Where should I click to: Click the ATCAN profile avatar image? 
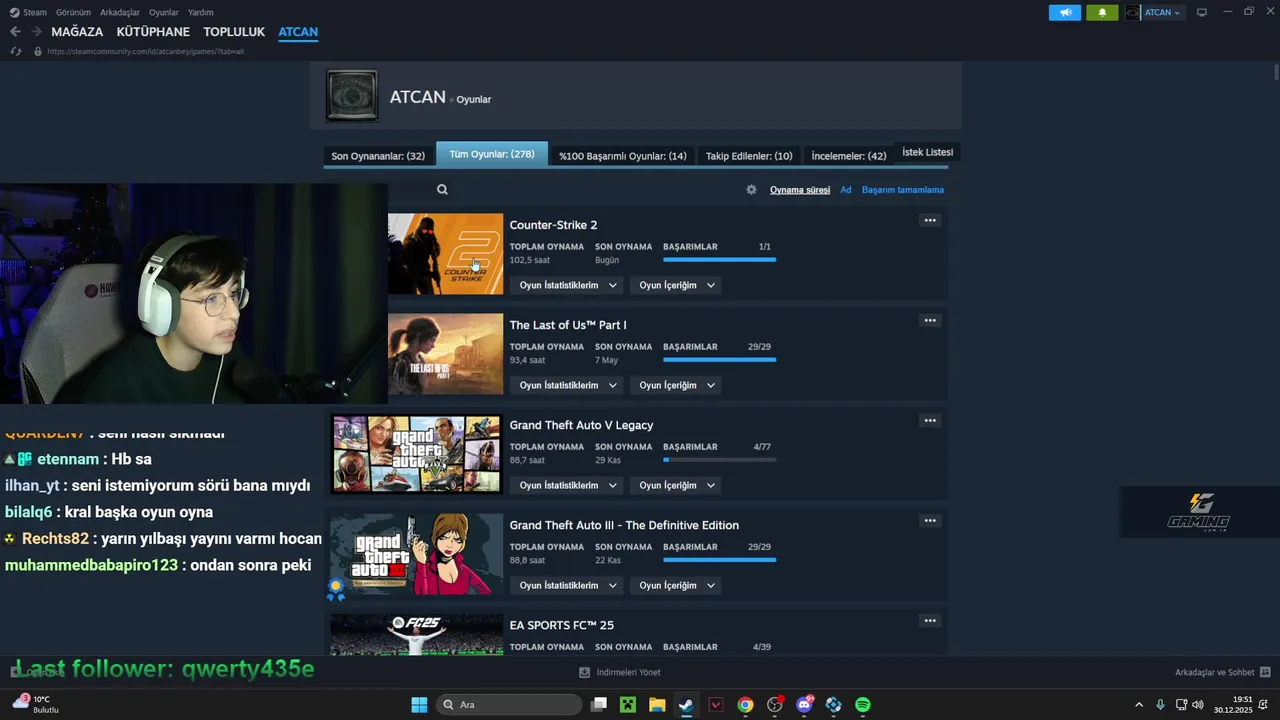click(352, 96)
